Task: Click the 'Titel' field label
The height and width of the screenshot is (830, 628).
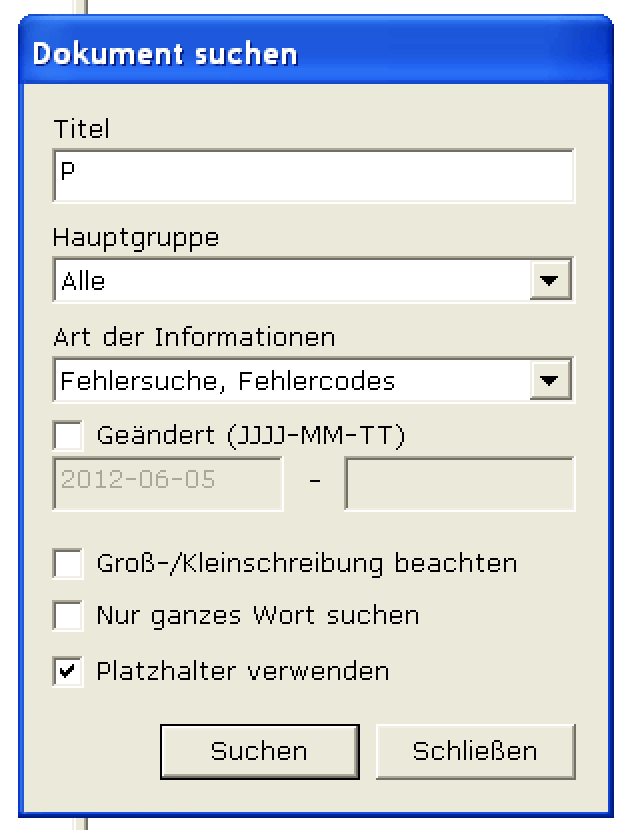Action: [82, 129]
